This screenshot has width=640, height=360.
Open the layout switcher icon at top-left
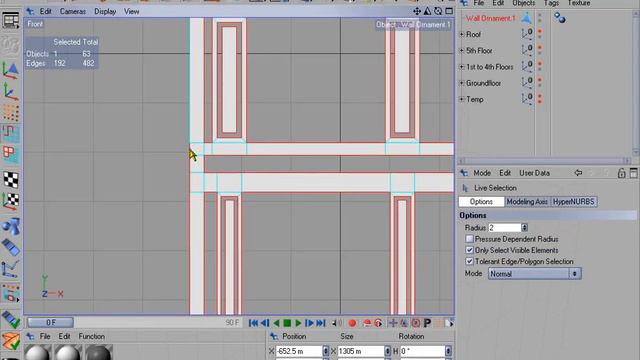point(10,20)
